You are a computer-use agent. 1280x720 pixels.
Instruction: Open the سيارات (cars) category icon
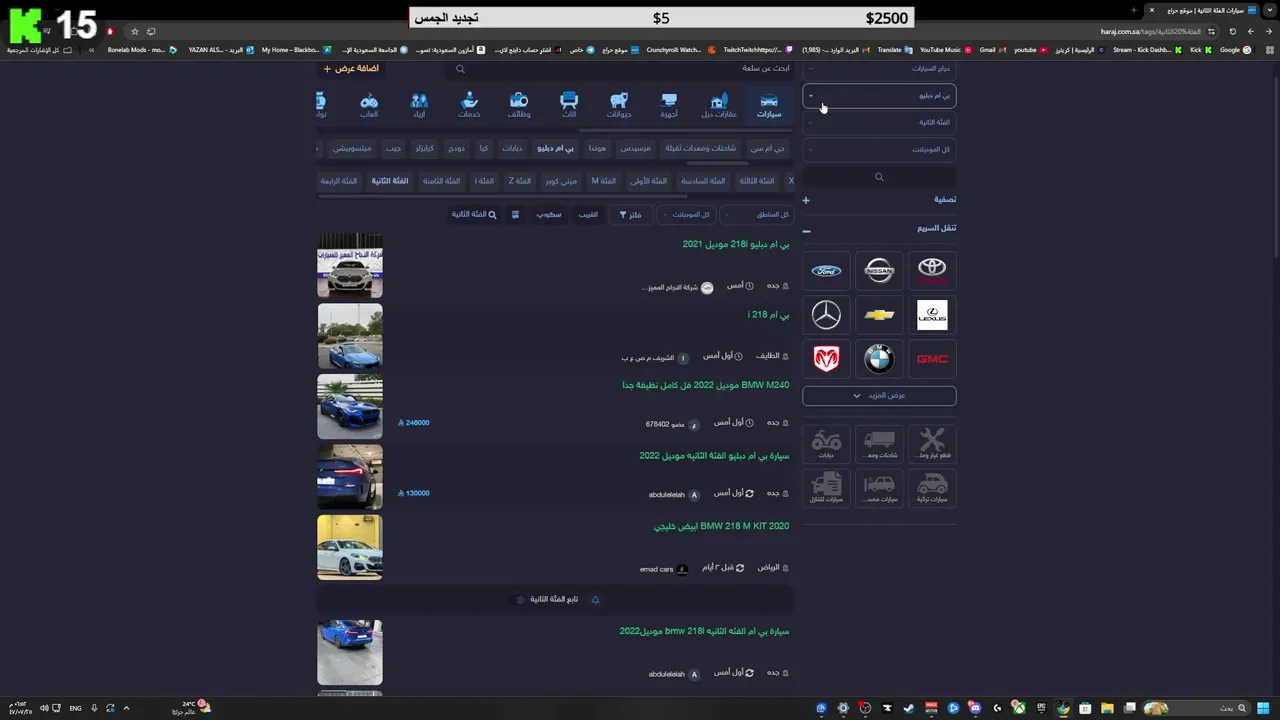(x=769, y=105)
